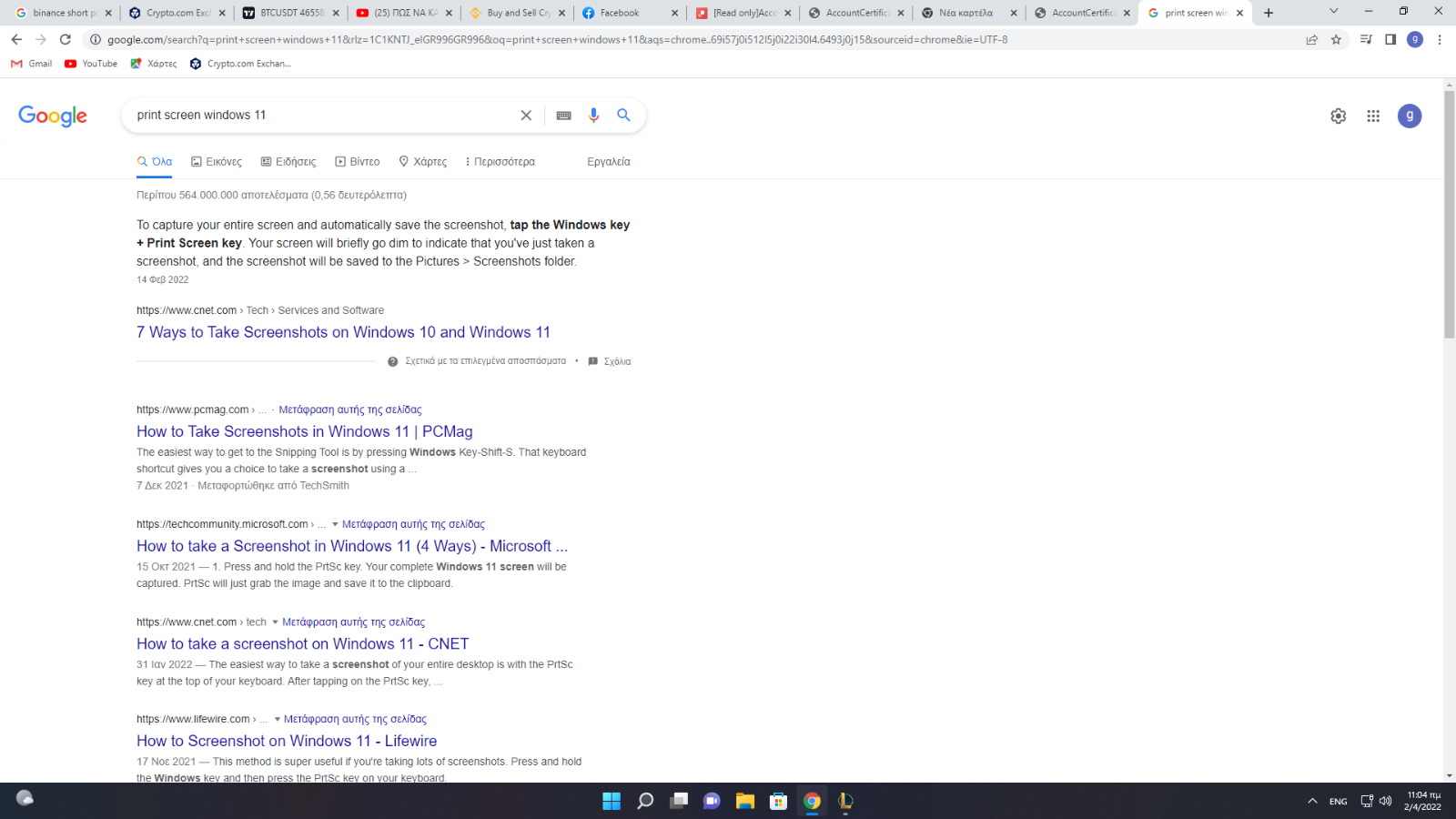Switch to Εικόνες results tab
The height and width of the screenshot is (819, 1456).
(217, 161)
